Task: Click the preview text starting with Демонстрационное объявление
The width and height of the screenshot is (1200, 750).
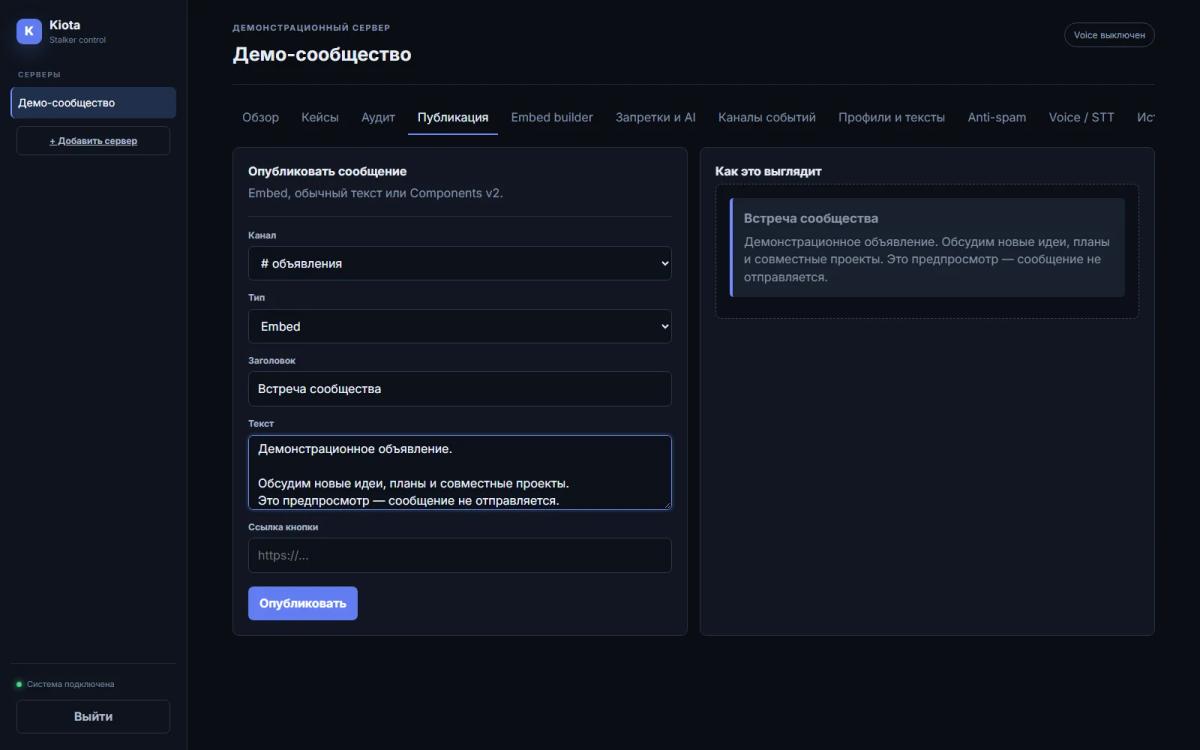Action: [x=927, y=259]
